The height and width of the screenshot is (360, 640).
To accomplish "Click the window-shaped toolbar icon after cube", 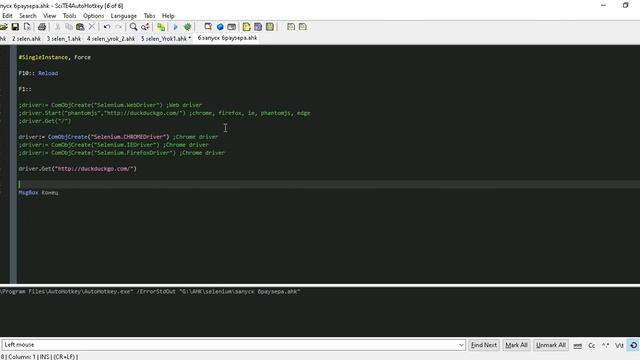I will [231, 27].
